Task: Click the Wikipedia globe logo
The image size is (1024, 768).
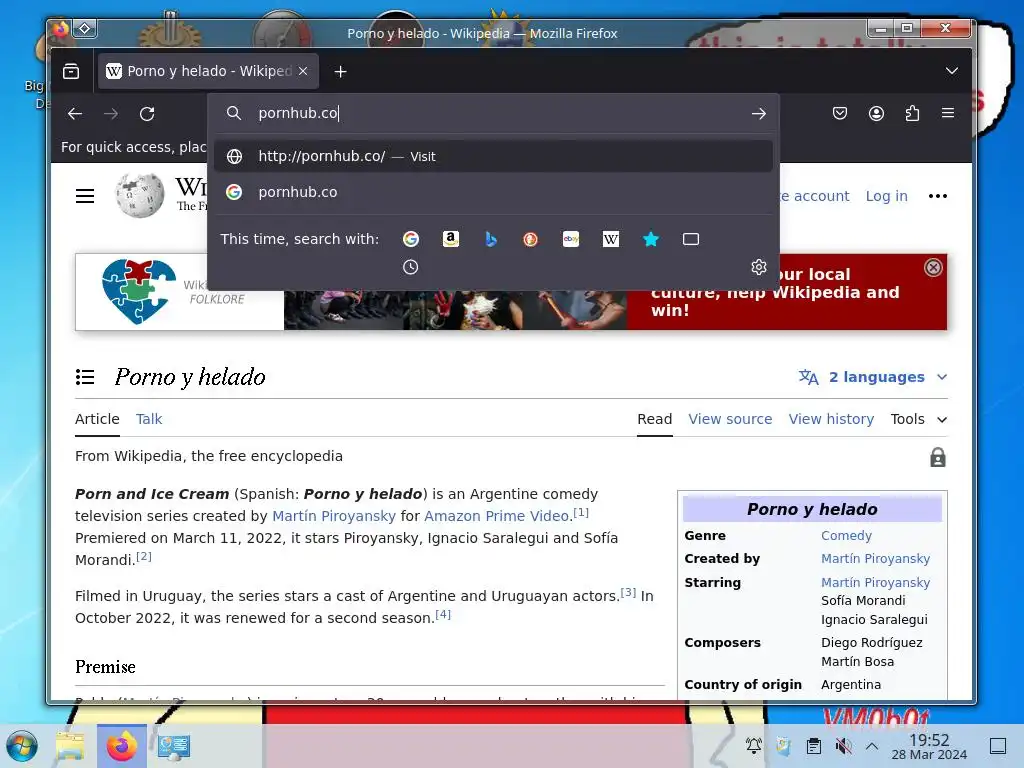Action: [140, 195]
